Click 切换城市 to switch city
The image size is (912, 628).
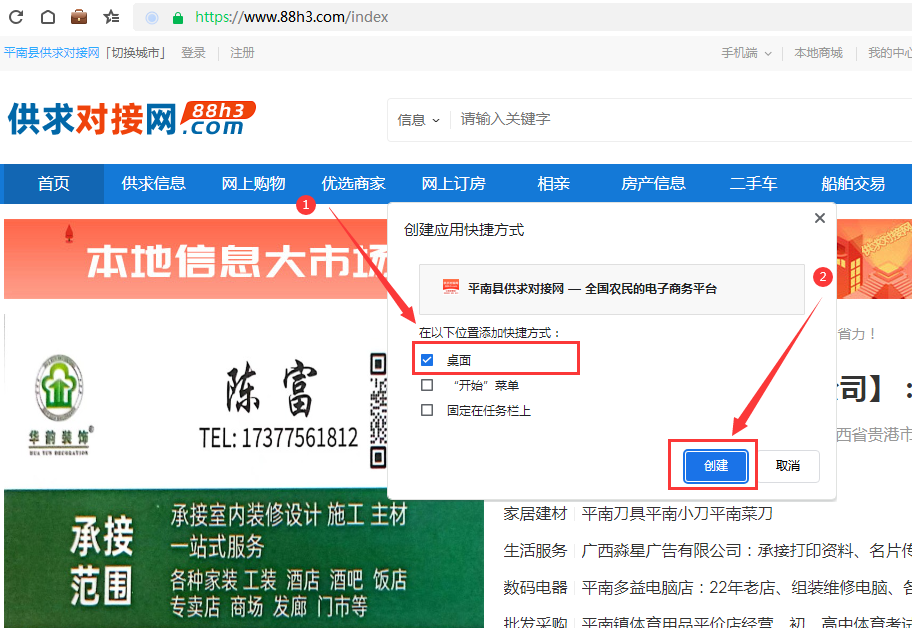tap(136, 53)
